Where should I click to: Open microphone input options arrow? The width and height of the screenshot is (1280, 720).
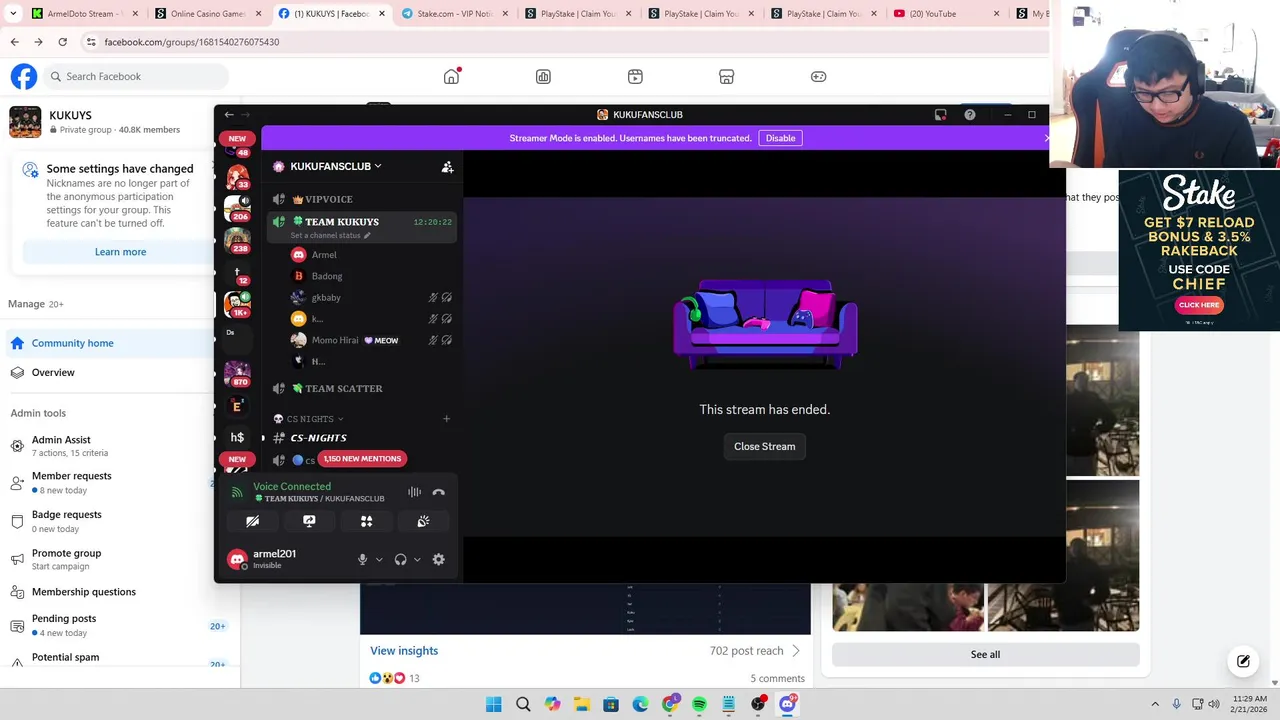click(379, 560)
